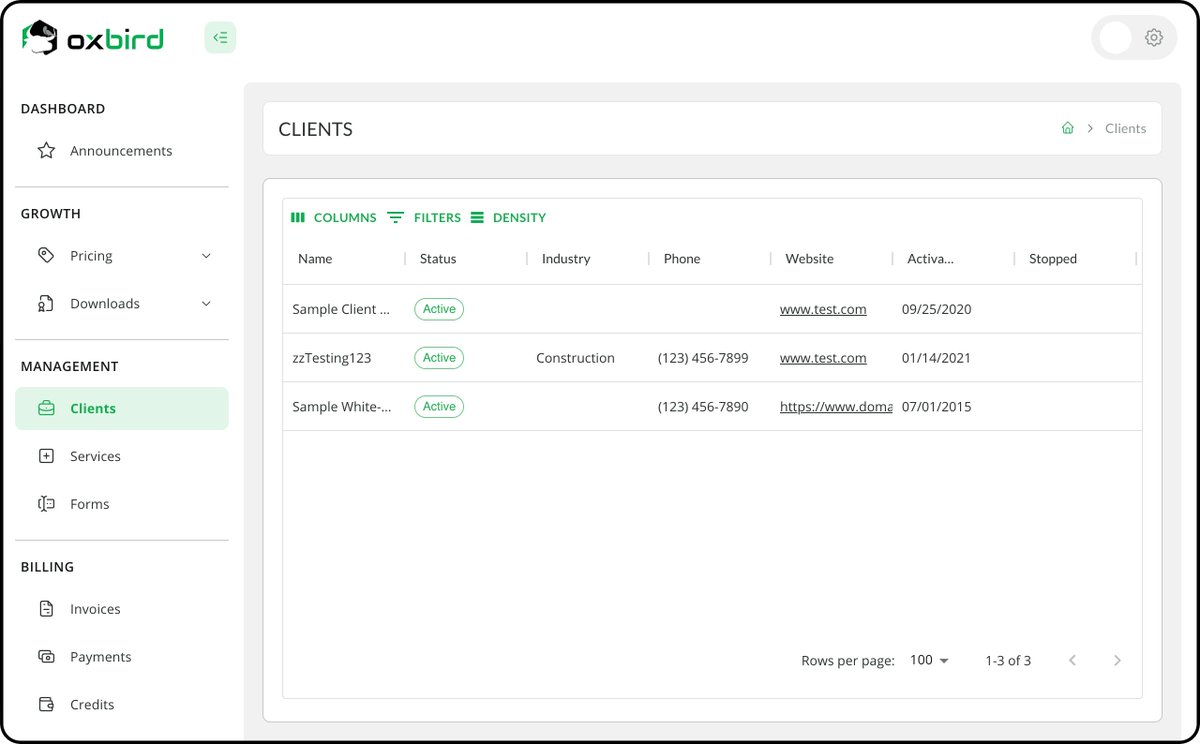The height and width of the screenshot is (744, 1200).
Task: Click Active badge in zzTesting123 row
Action: [x=439, y=358]
